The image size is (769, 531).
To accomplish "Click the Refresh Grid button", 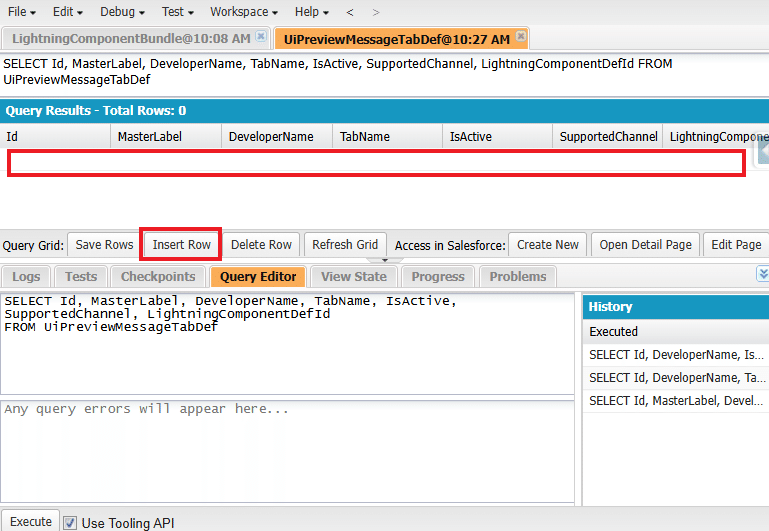I will pos(345,244).
